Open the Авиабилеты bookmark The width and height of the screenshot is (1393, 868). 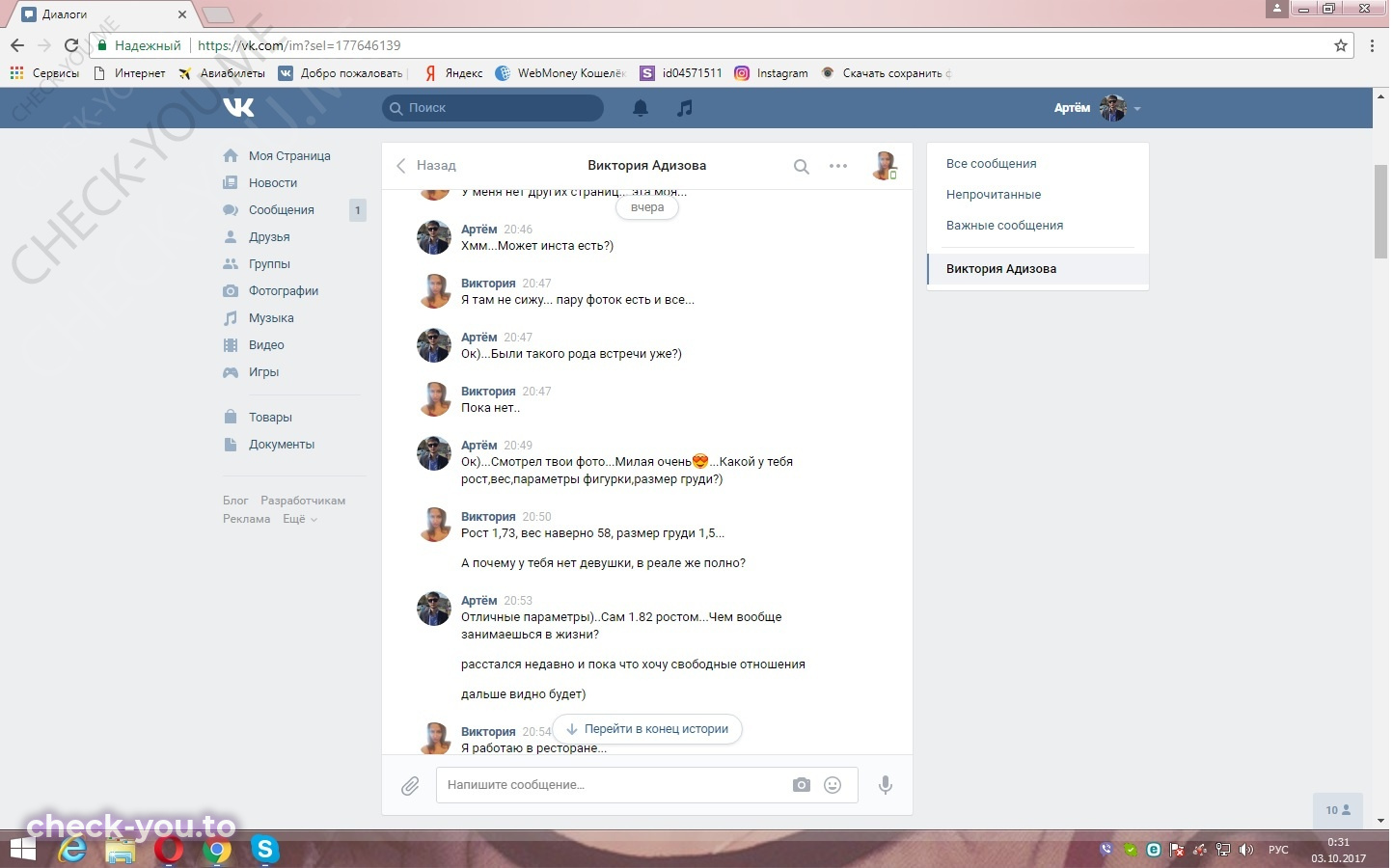pos(222,73)
